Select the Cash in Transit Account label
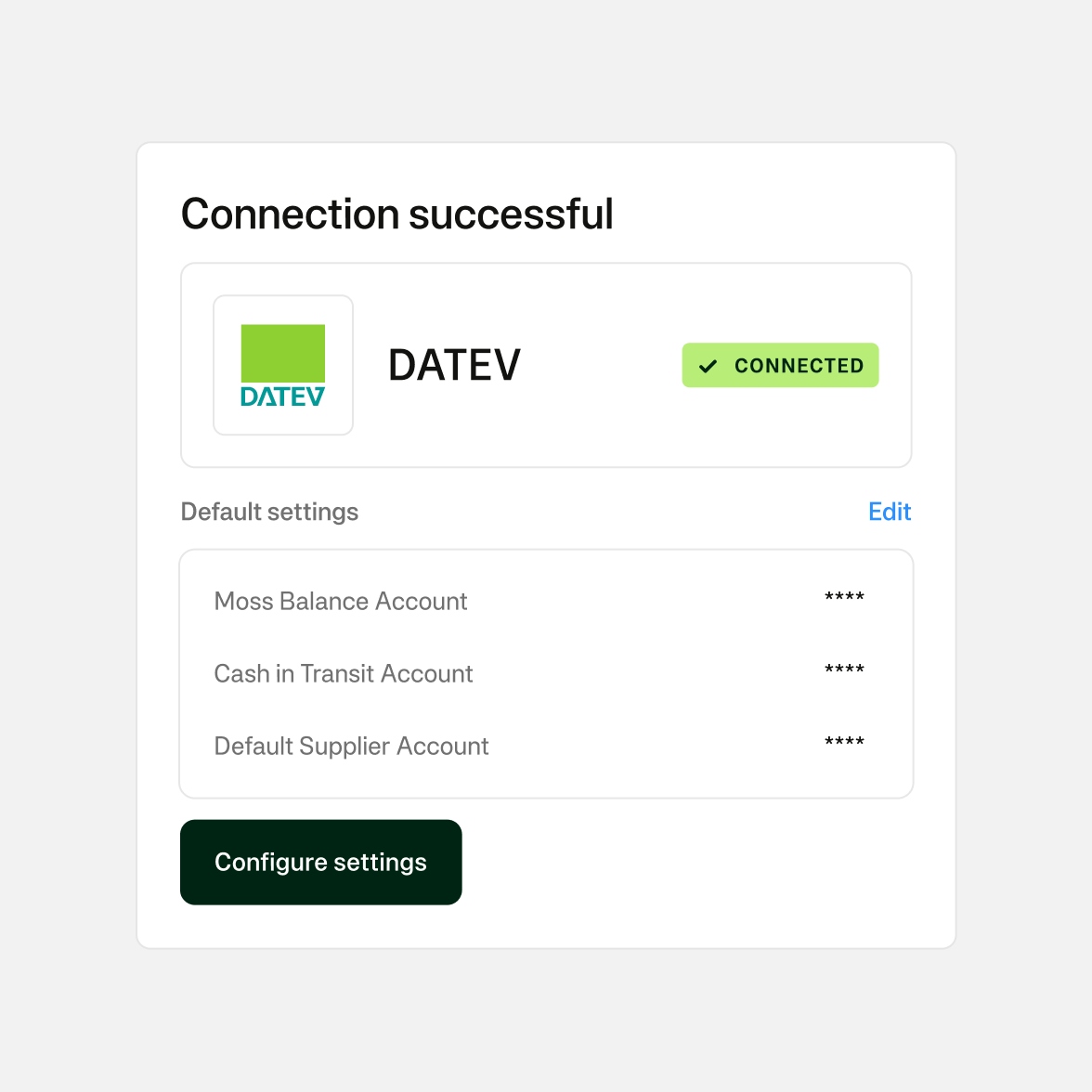 click(344, 674)
